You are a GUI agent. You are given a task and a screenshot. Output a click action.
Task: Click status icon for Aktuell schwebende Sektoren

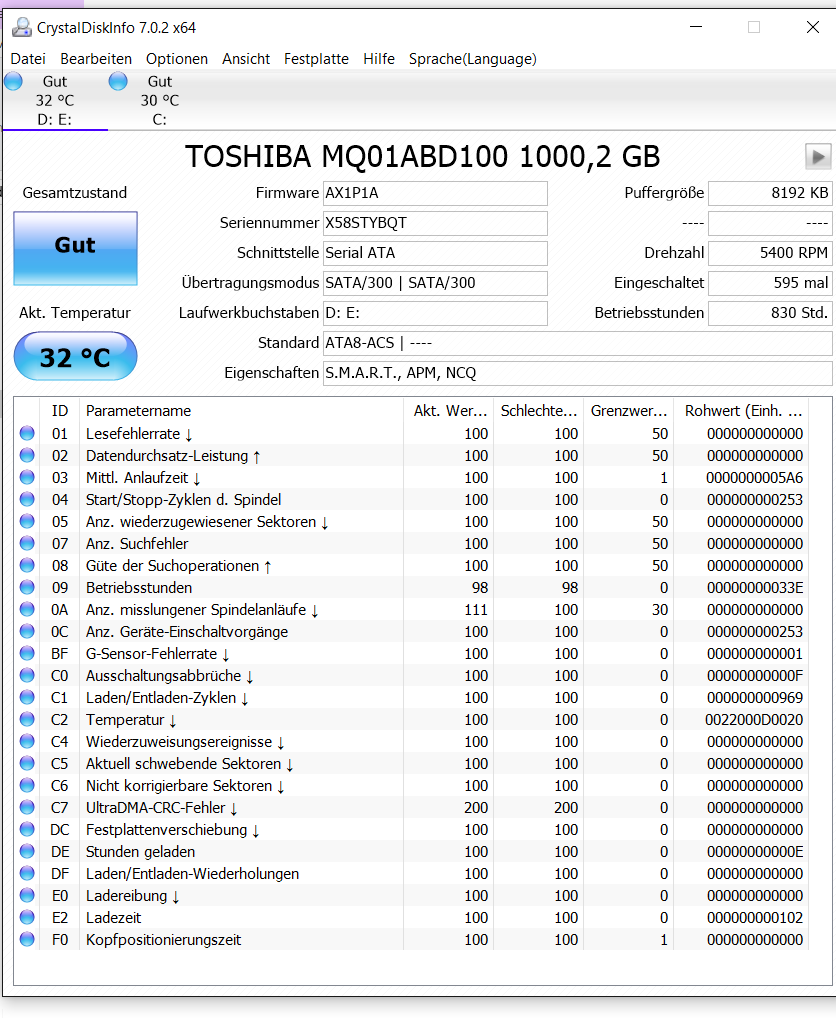[x=27, y=764]
